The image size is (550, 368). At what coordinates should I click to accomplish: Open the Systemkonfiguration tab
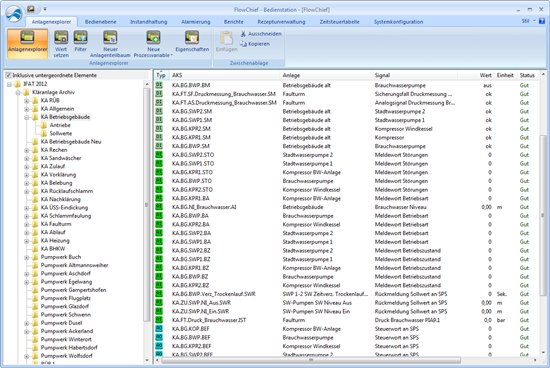[x=398, y=22]
